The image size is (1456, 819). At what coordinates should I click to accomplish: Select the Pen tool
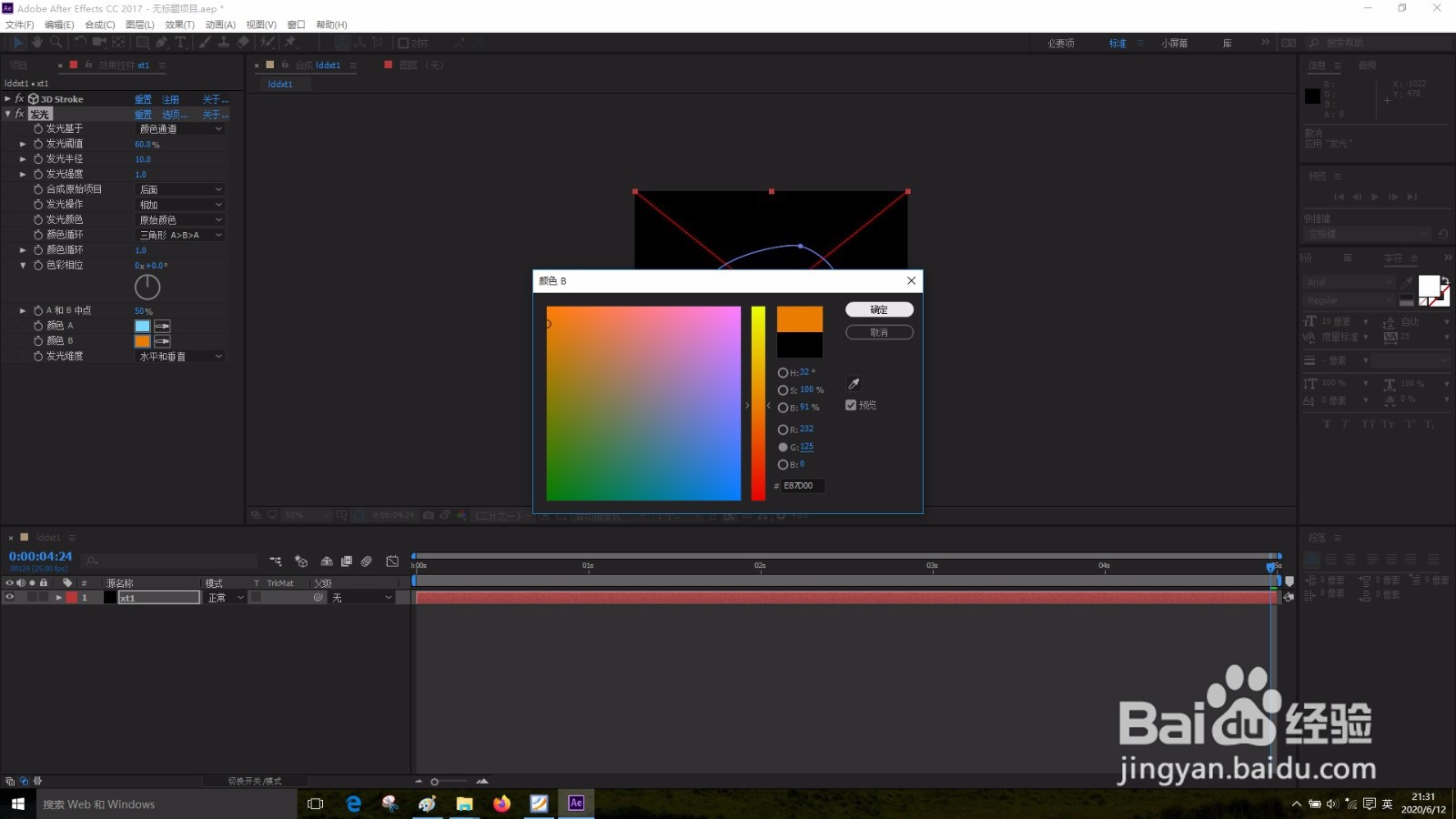click(x=161, y=43)
